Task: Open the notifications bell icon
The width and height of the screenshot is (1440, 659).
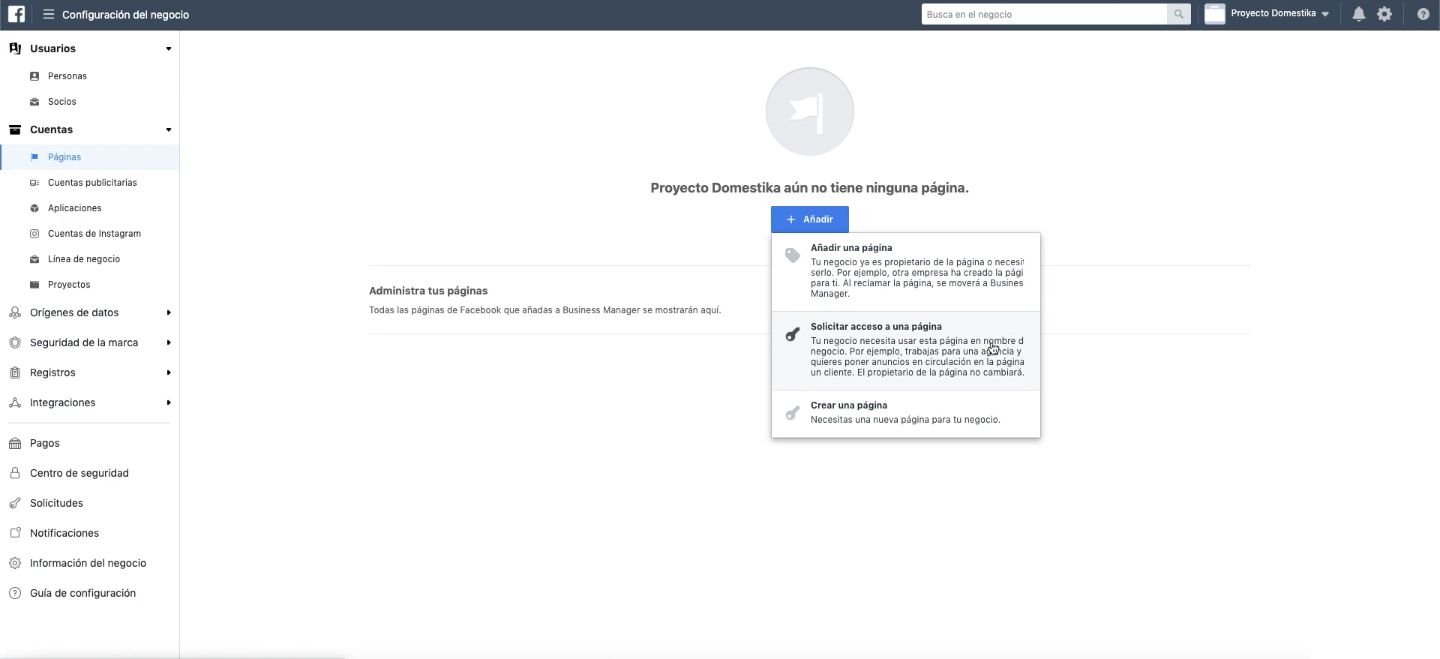Action: pos(1358,14)
